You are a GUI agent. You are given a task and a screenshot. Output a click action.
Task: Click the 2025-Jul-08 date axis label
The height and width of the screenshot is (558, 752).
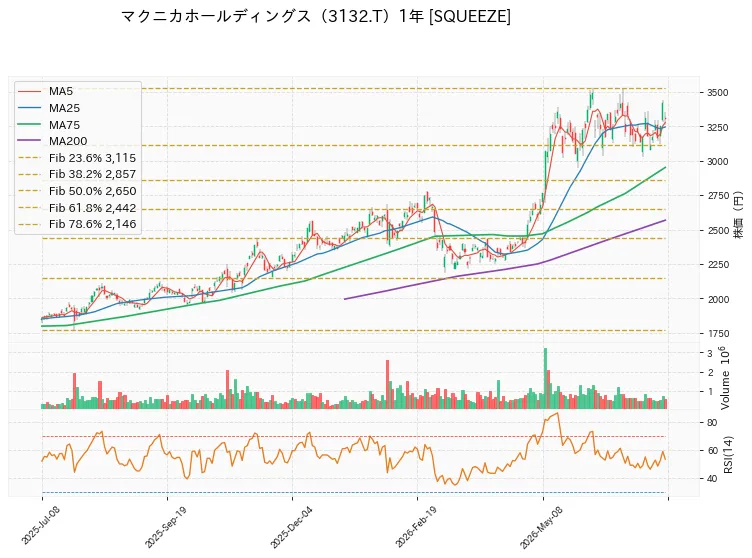41,525
